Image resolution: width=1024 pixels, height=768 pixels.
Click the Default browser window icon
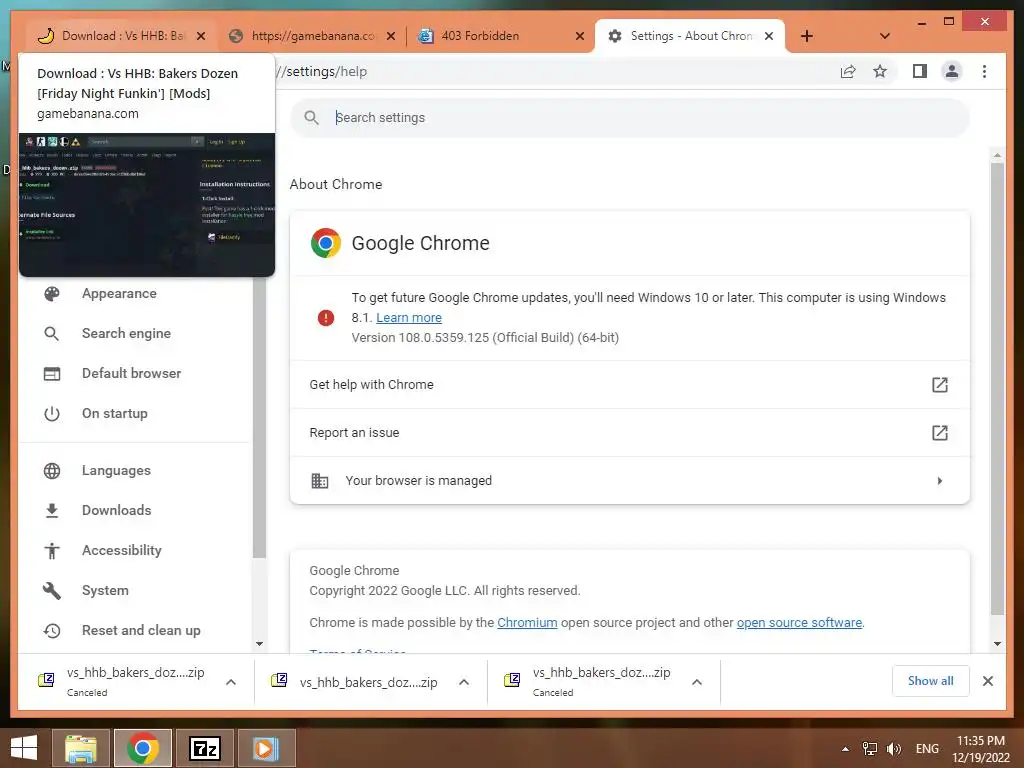(x=52, y=374)
